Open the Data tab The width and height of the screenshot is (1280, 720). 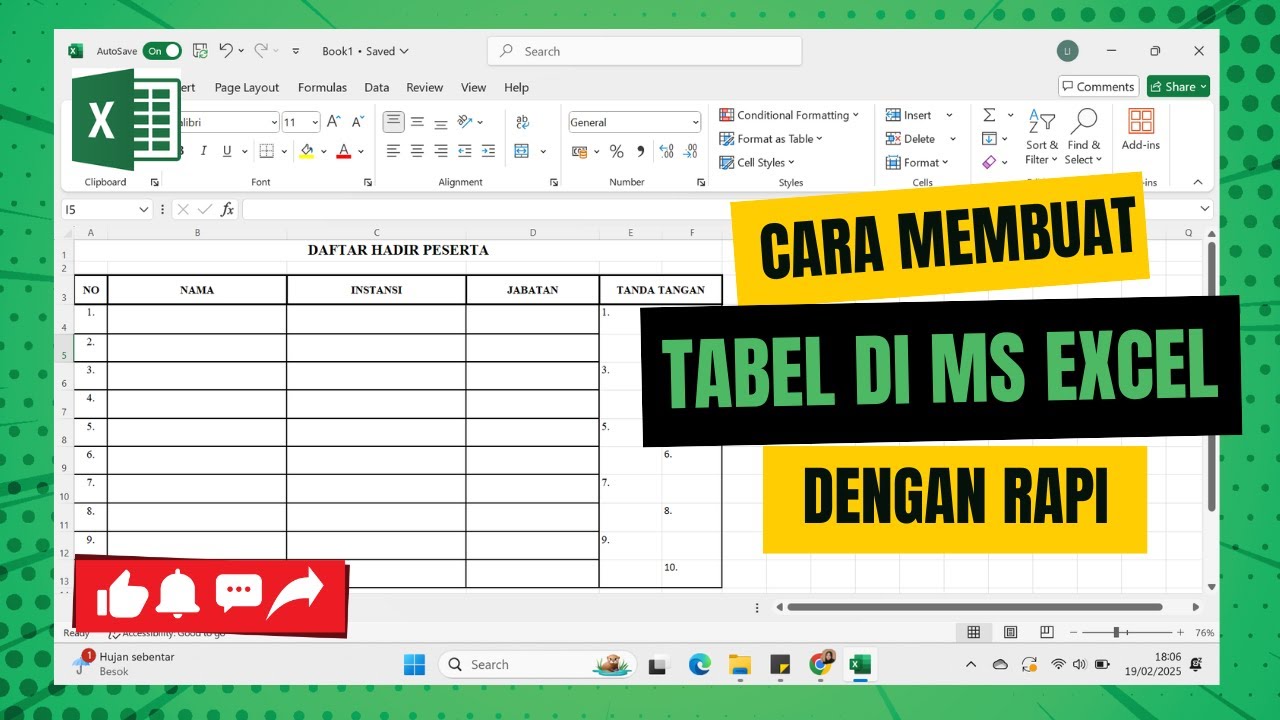(377, 87)
